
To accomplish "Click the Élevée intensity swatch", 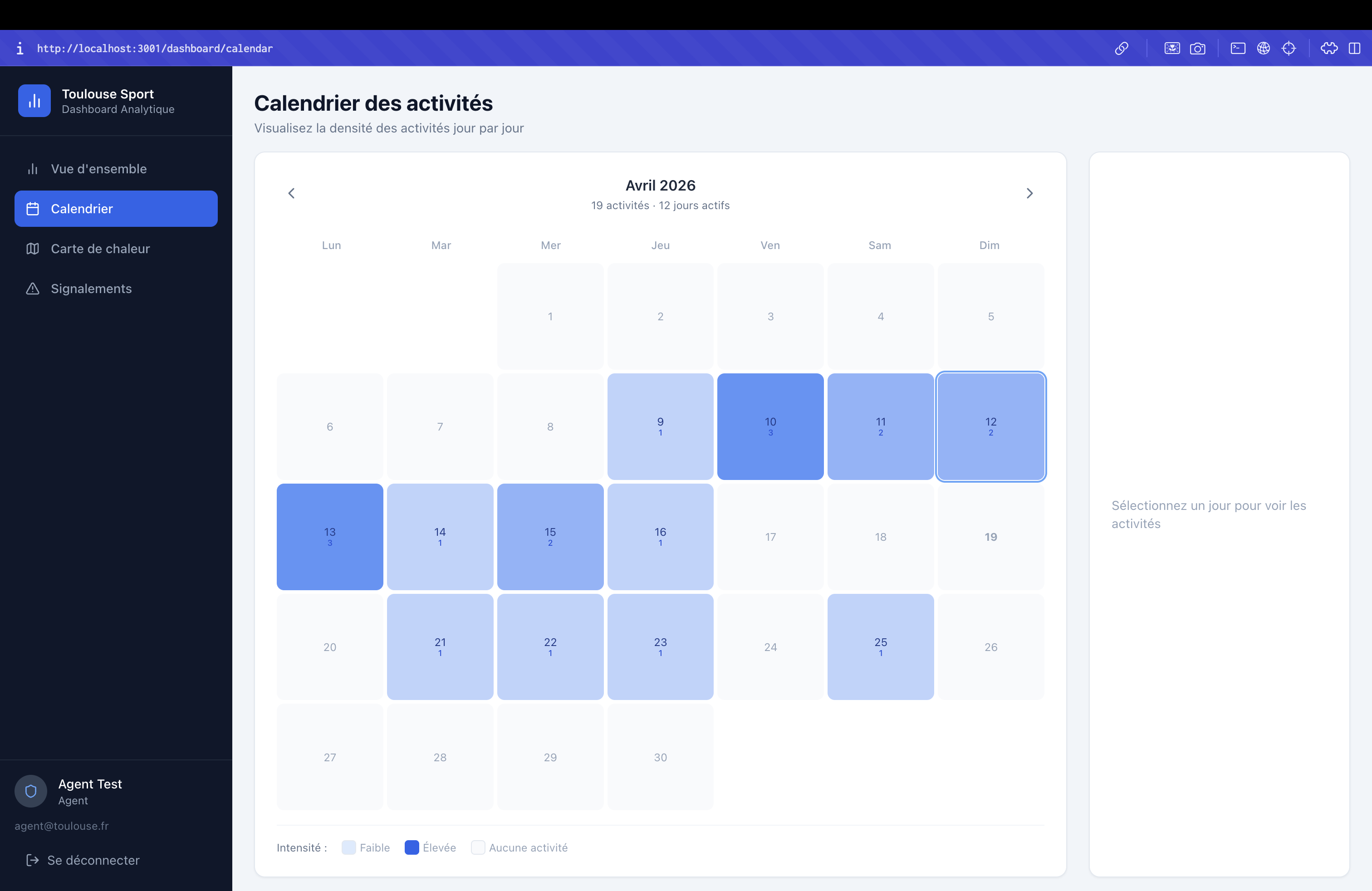I will pos(412,847).
